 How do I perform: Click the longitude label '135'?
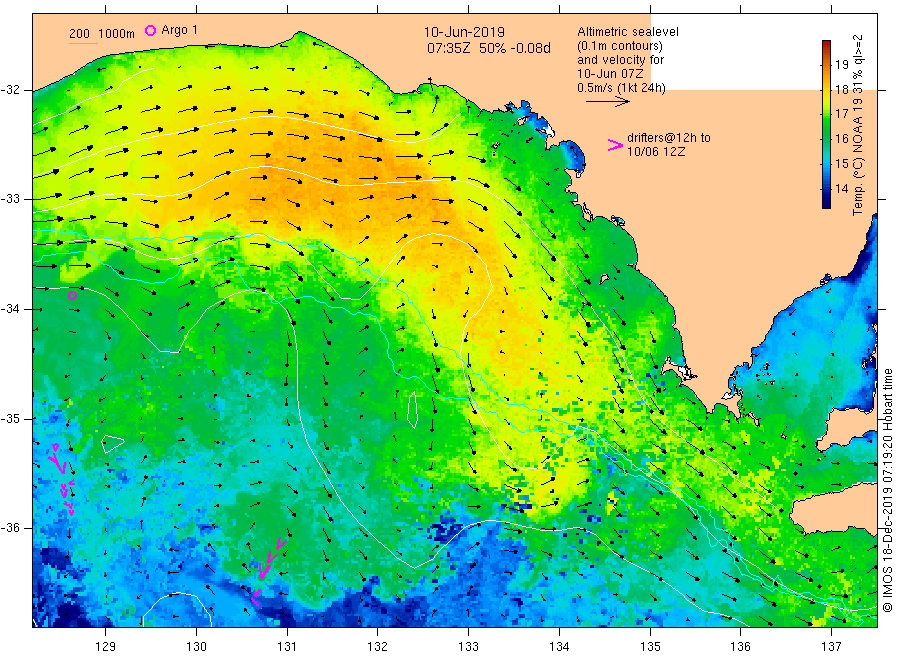tap(650, 646)
